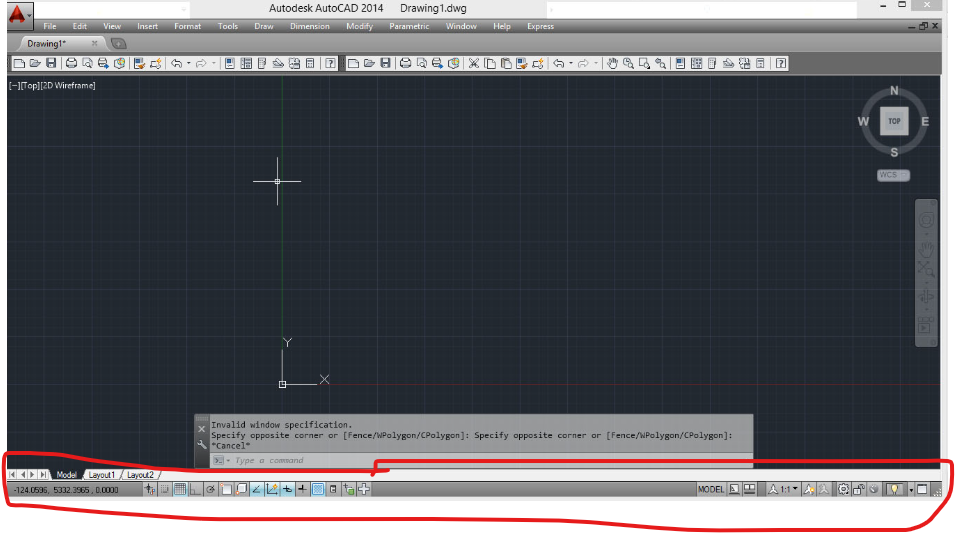Image resolution: width=955 pixels, height=534 pixels.
Task: Click Quick View Drawings in status bar
Action: (x=750, y=489)
